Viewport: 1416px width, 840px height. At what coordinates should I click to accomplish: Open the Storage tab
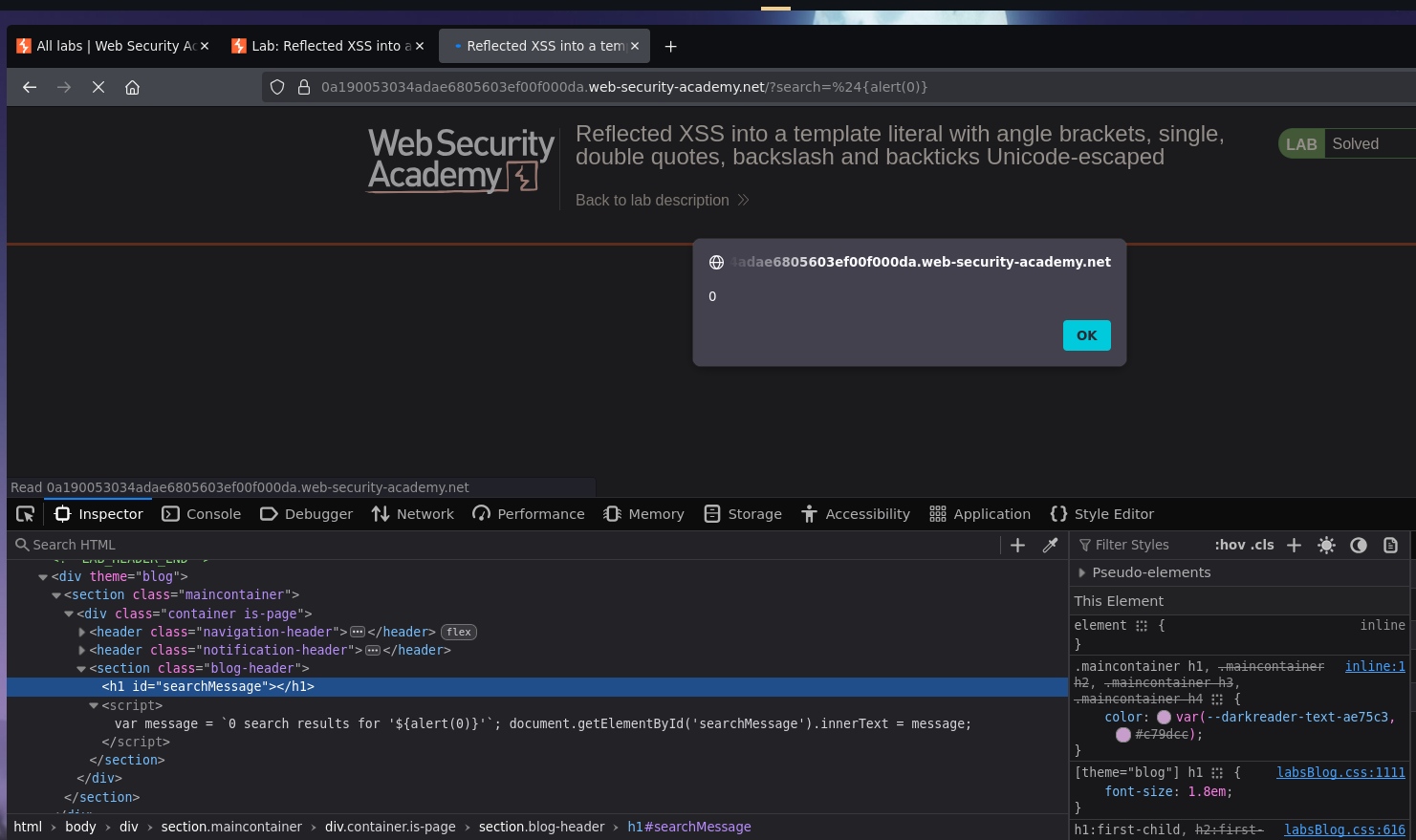coord(743,514)
